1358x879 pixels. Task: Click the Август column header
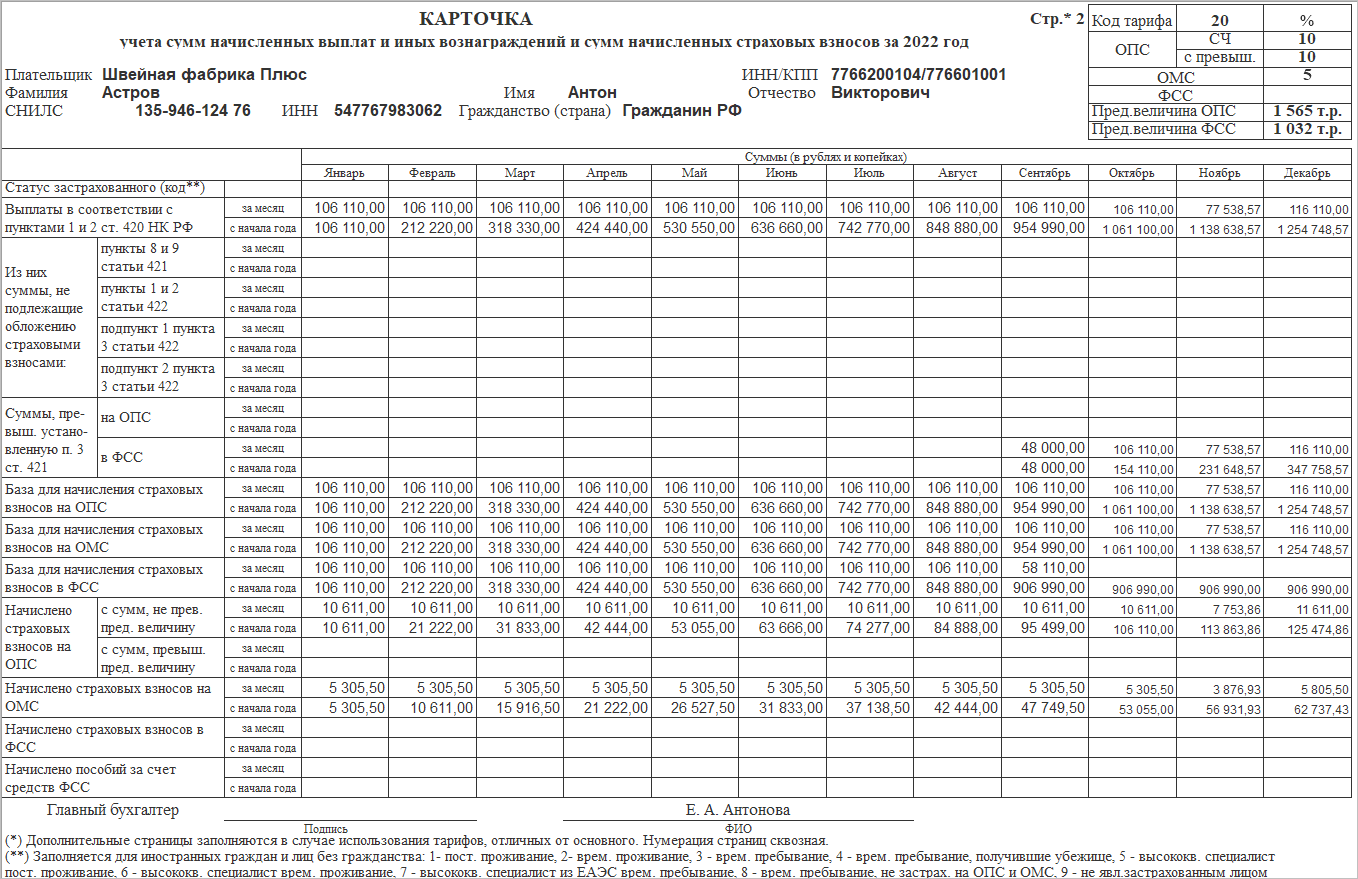957,173
